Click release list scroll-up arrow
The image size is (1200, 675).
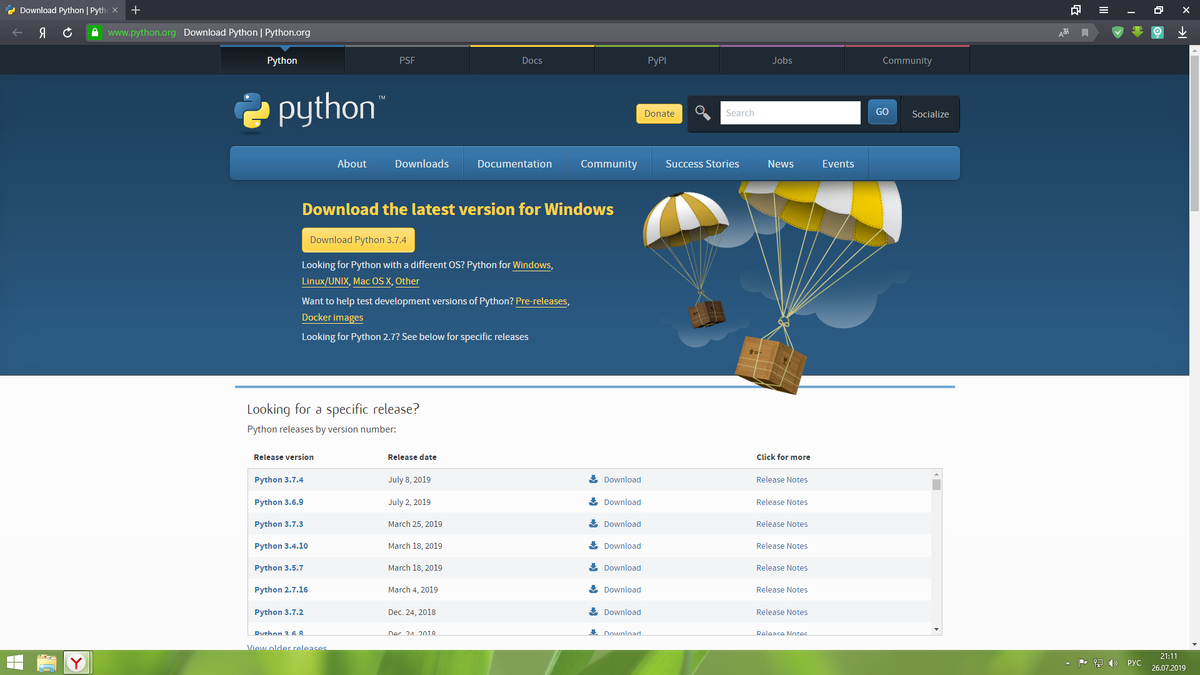click(937, 474)
